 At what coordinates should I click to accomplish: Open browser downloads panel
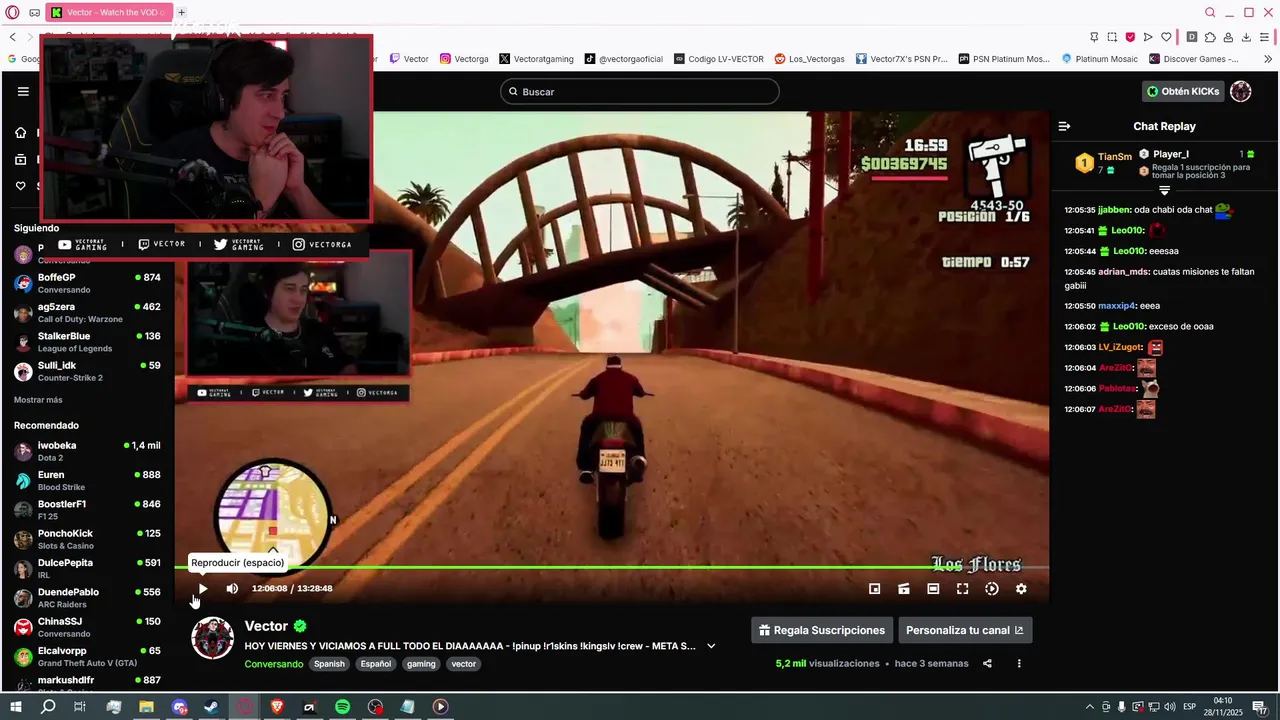click(1246, 37)
